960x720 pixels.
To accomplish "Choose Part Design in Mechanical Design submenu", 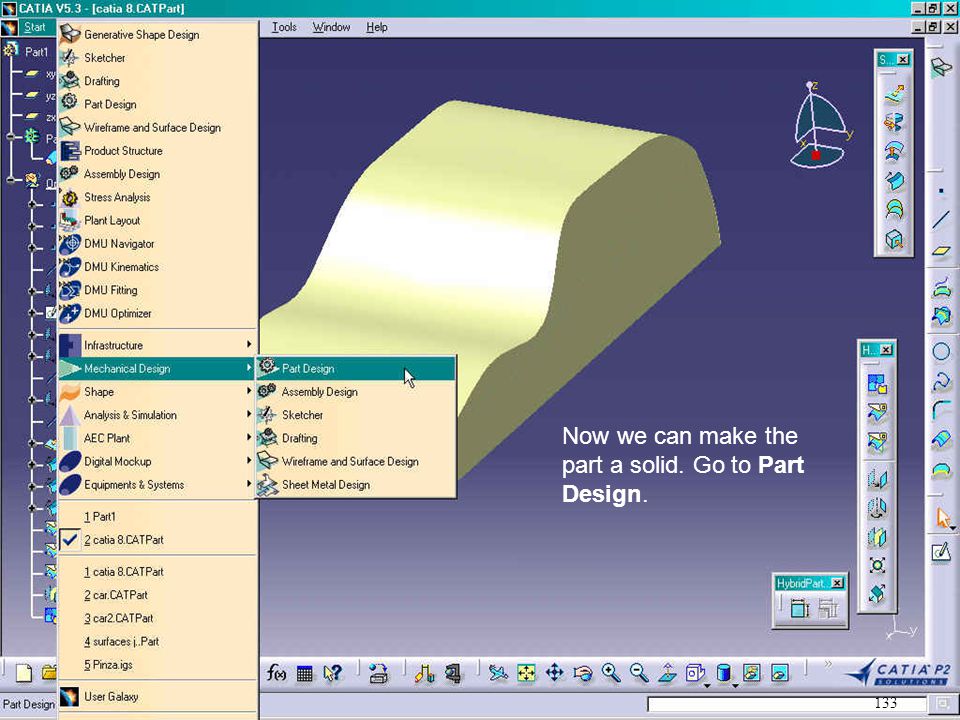I will 356,369.
